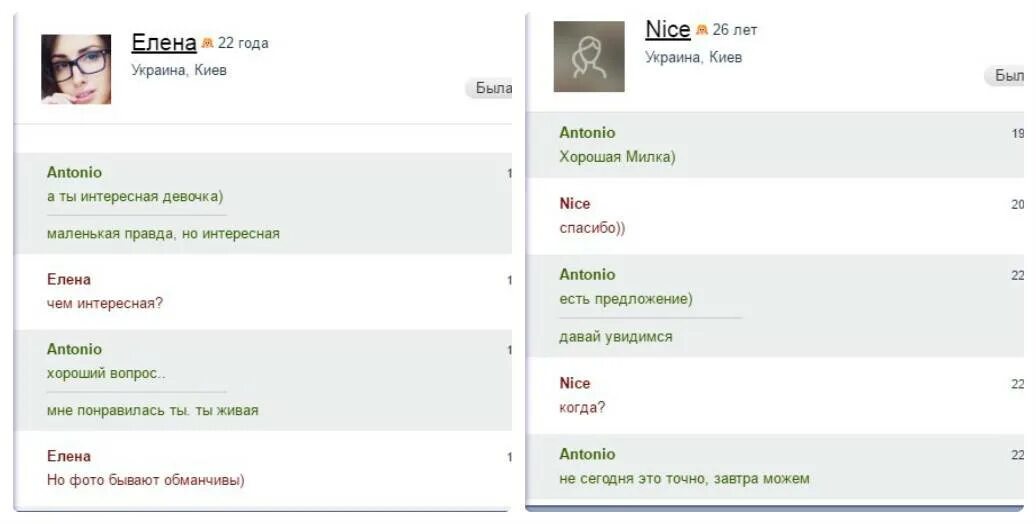Select message 'есть предложение)'
Image resolution: width=1036 pixels, height=524 pixels.
pos(626,299)
